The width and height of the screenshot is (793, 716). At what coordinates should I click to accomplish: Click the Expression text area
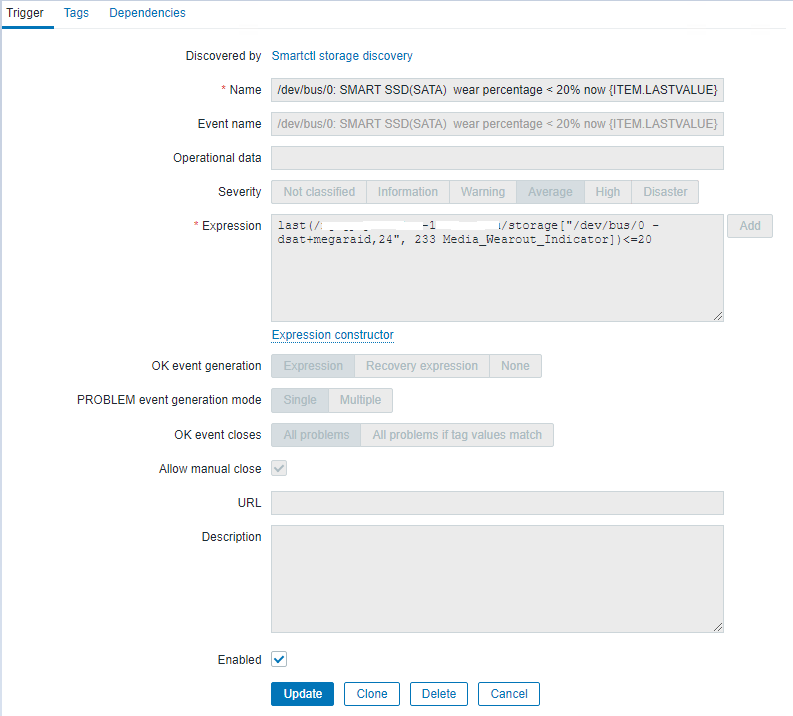[x=497, y=268]
